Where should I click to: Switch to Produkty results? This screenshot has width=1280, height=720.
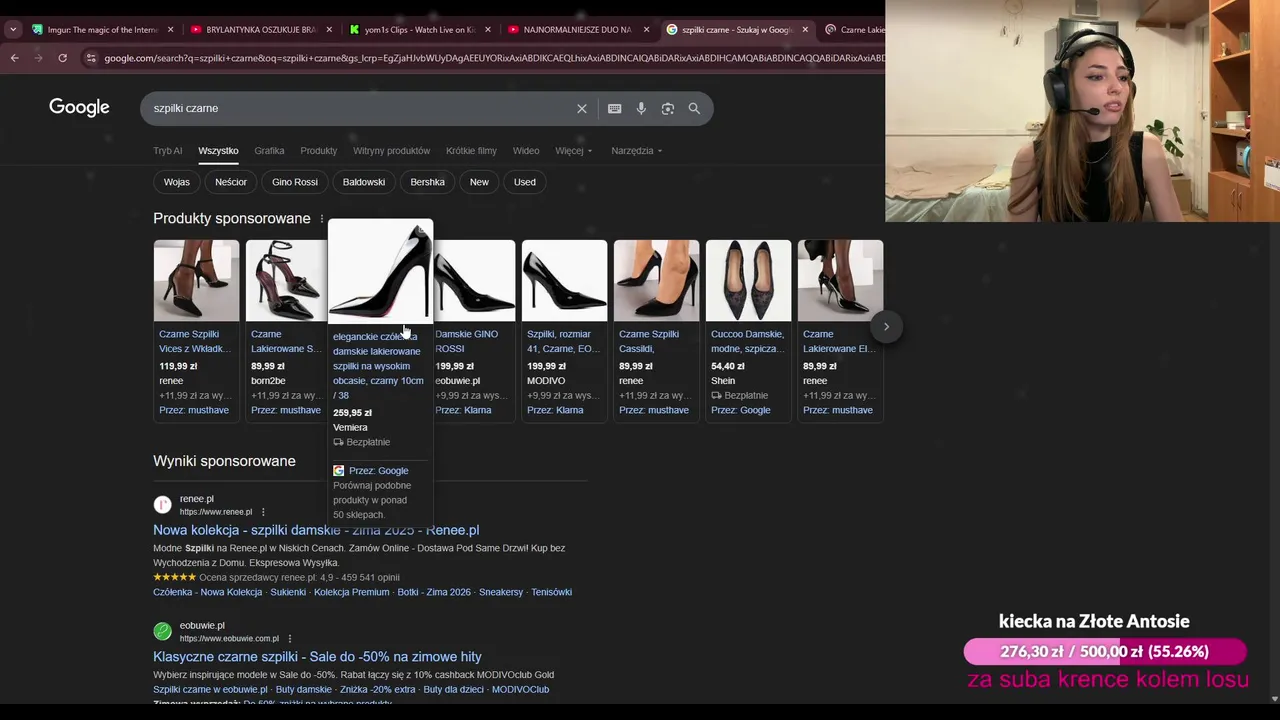click(x=318, y=151)
